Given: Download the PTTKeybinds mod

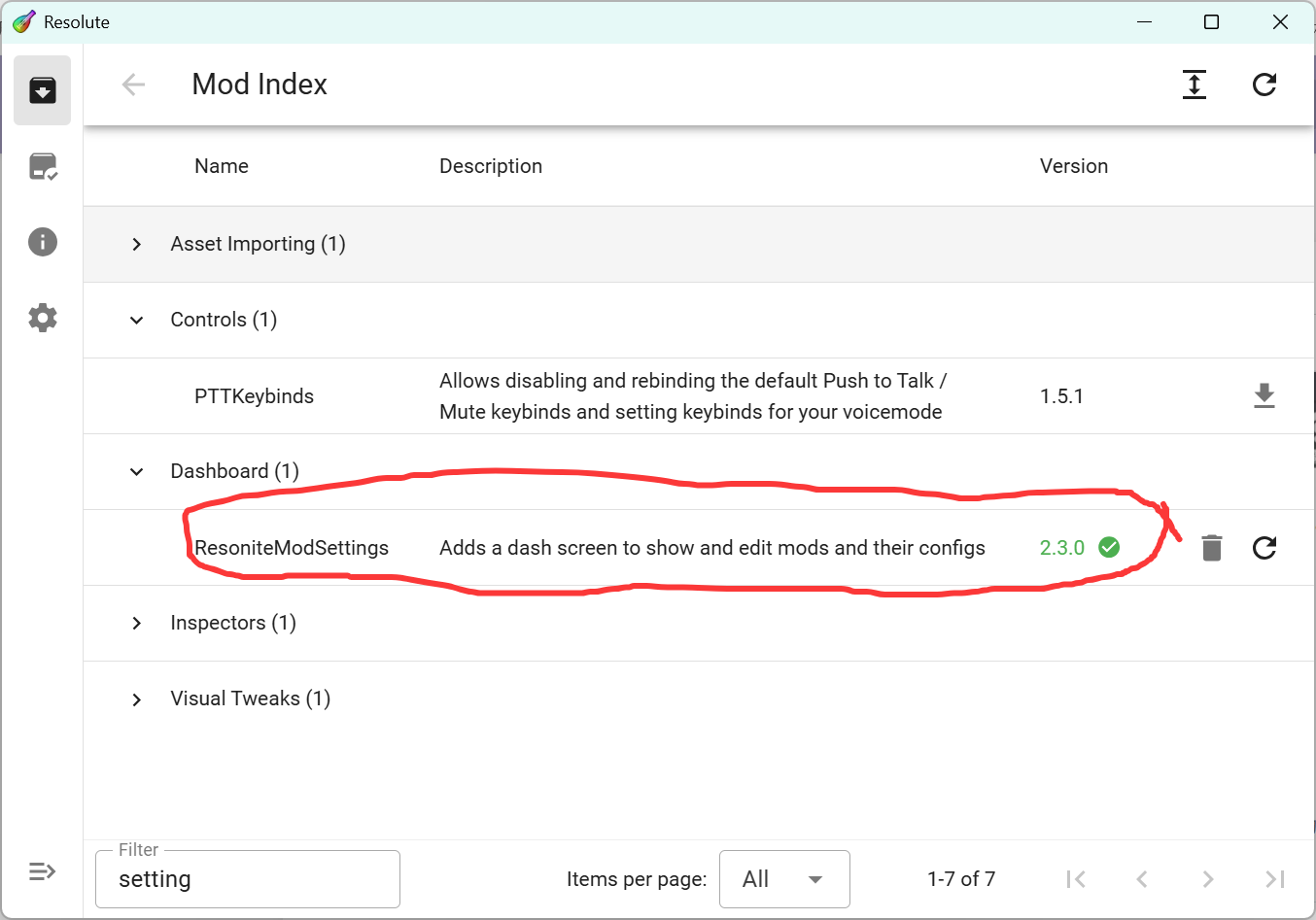Looking at the screenshot, I should tap(1264, 396).
